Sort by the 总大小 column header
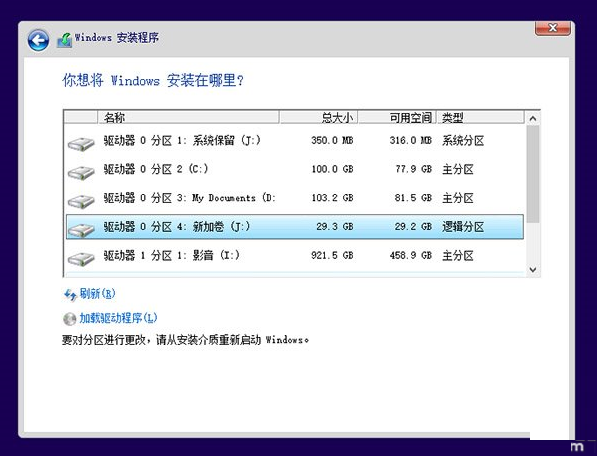 pyautogui.click(x=318, y=118)
